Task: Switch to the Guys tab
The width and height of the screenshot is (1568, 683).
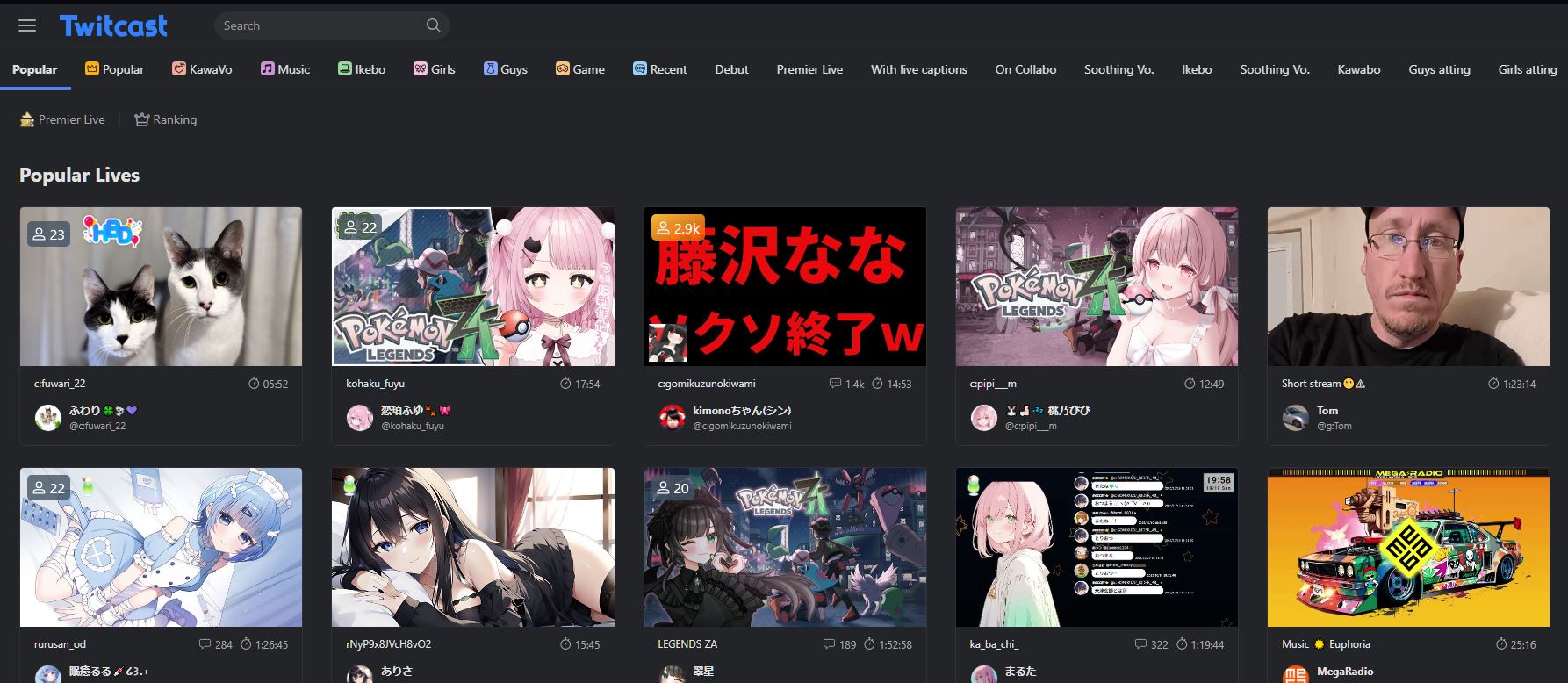Action: click(506, 69)
